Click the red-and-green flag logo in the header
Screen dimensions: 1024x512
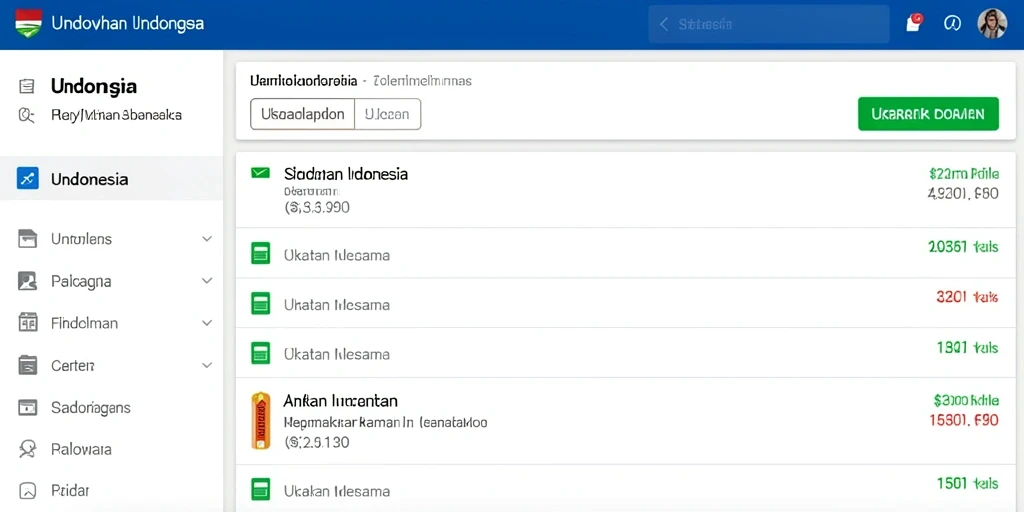point(28,24)
